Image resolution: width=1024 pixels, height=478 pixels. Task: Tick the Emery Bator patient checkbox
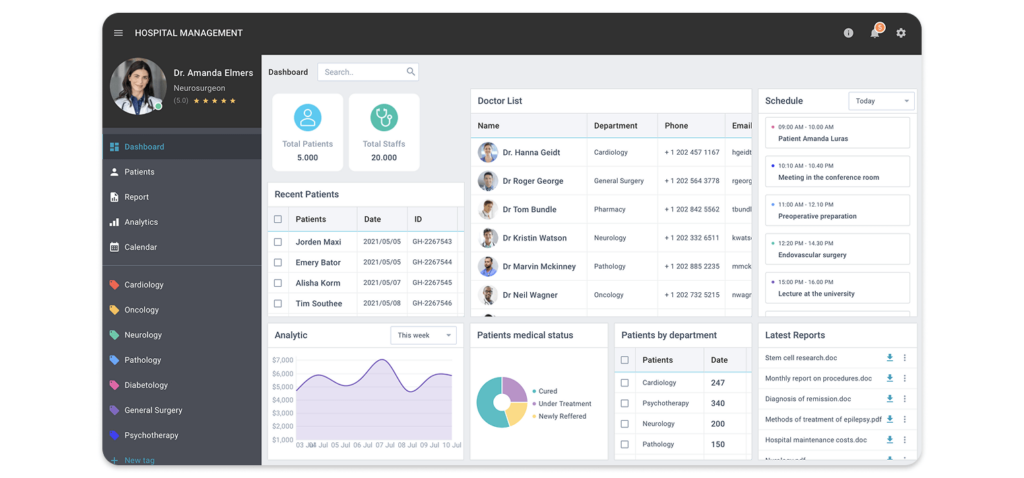[278, 263]
